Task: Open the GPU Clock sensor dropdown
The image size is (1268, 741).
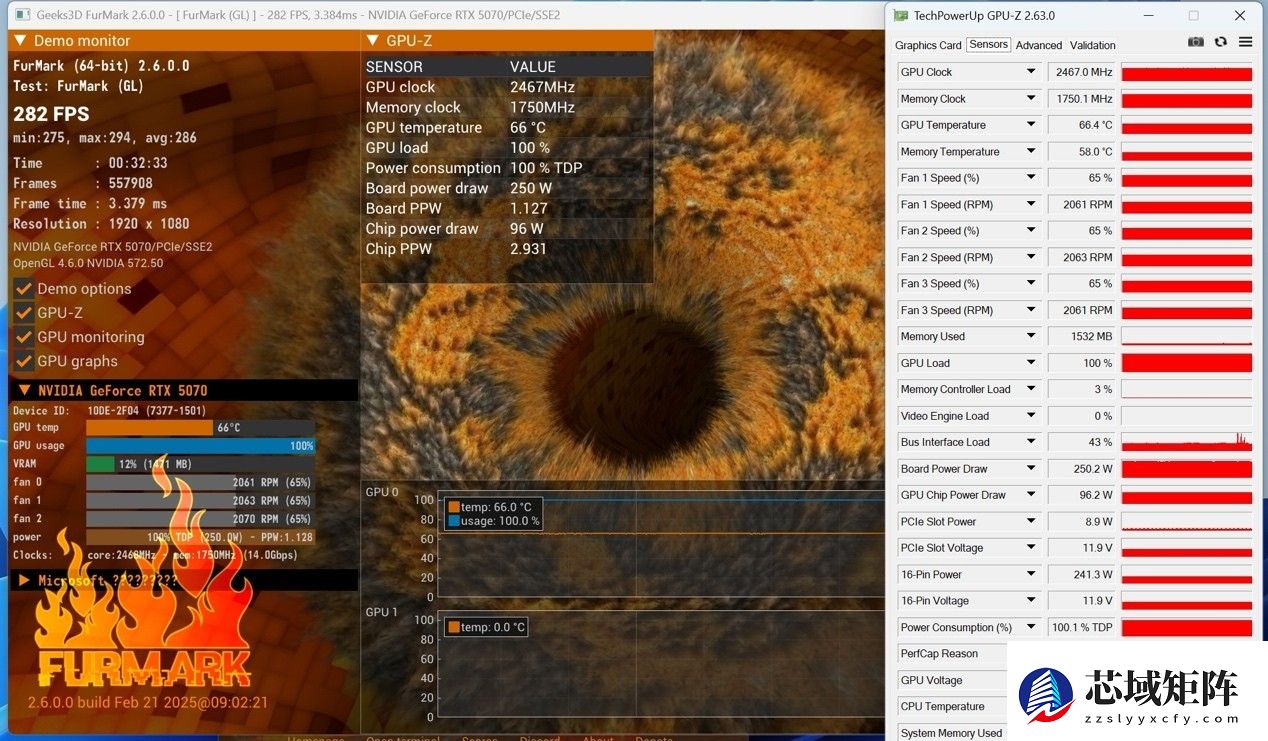Action: pos(1031,72)
